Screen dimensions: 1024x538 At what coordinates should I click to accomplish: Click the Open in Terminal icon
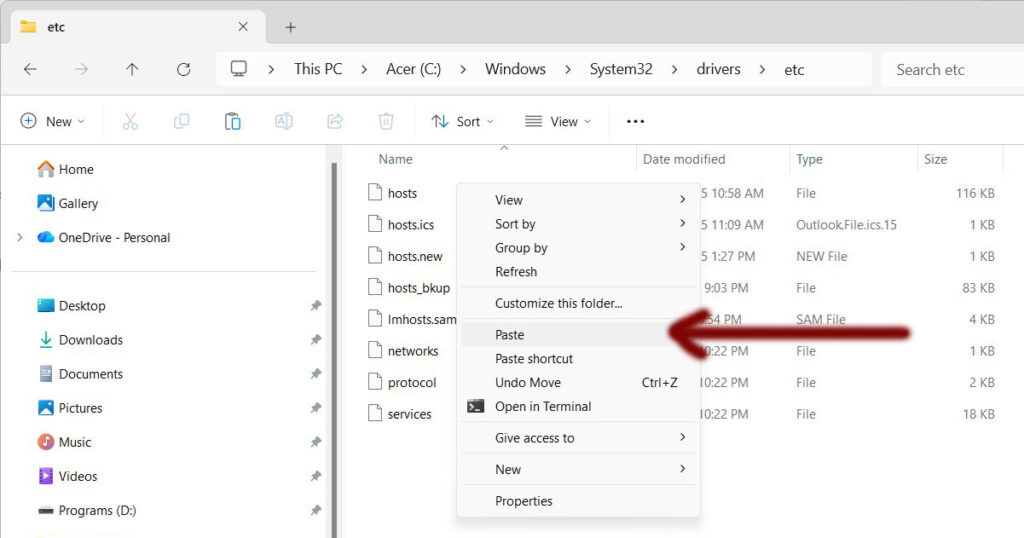[x=476, y=406]
